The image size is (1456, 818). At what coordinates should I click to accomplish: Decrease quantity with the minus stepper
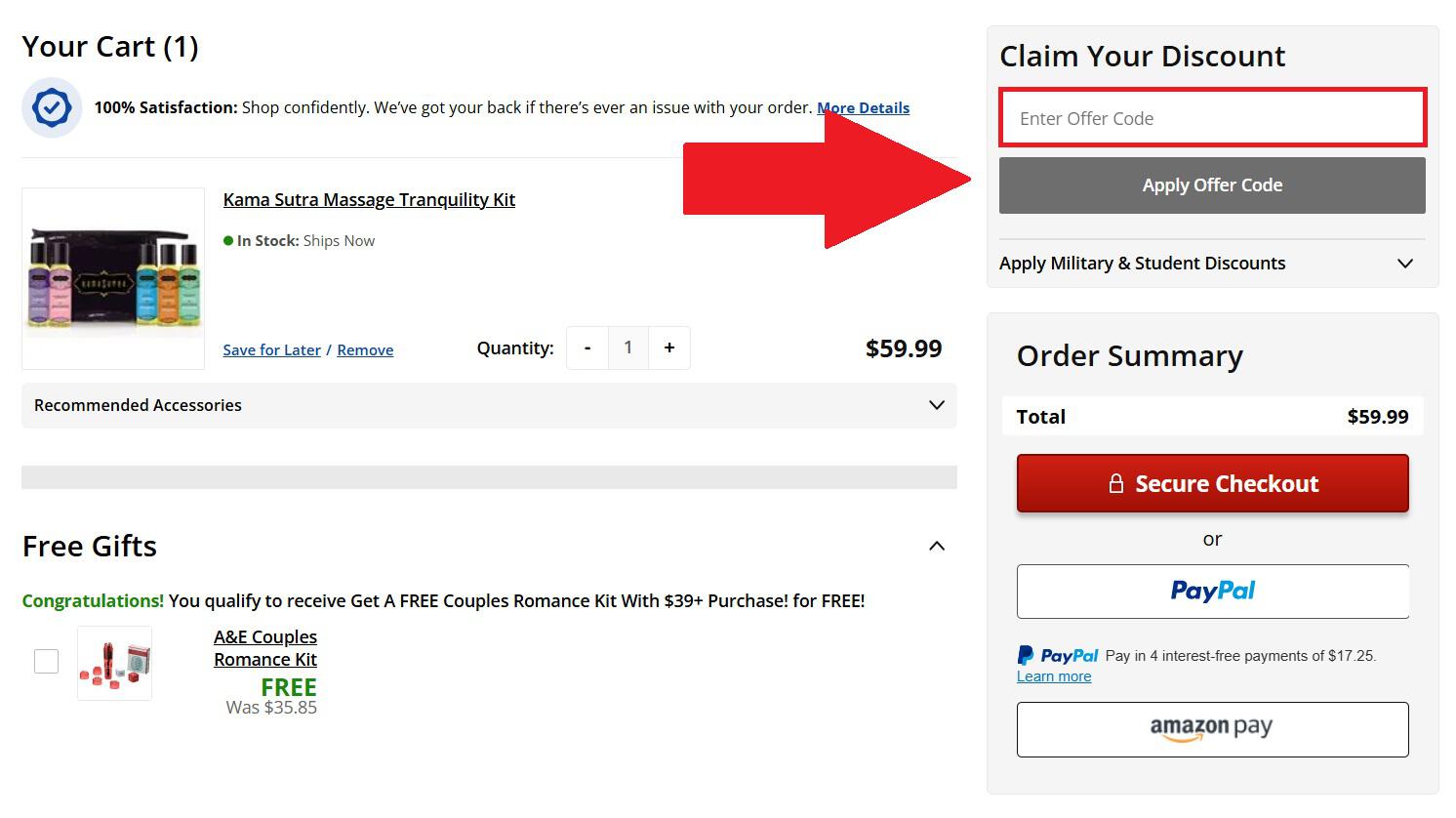click(586, 348)
